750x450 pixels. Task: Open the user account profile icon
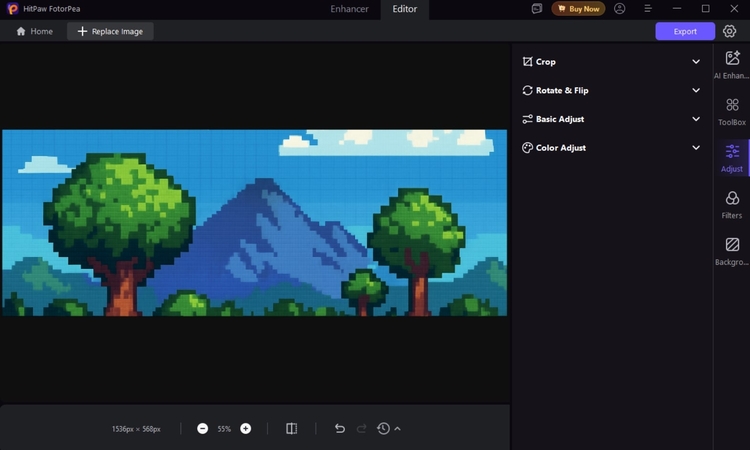click(x=619, y=9)
